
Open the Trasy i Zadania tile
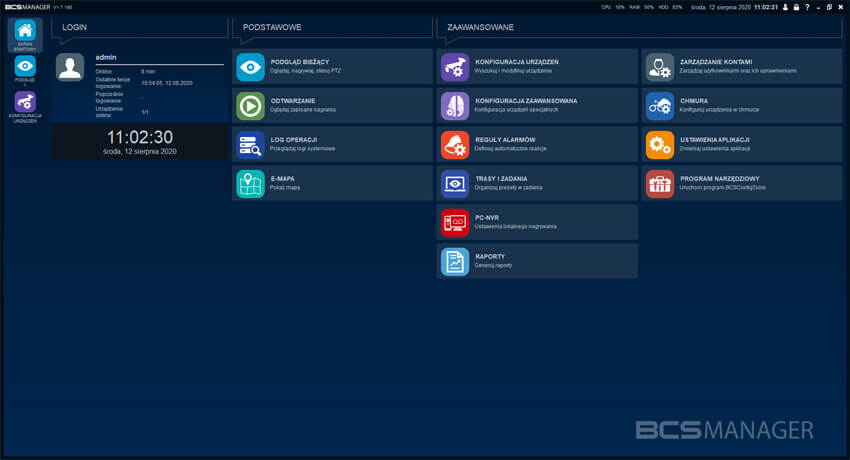[x=537, y=184]
